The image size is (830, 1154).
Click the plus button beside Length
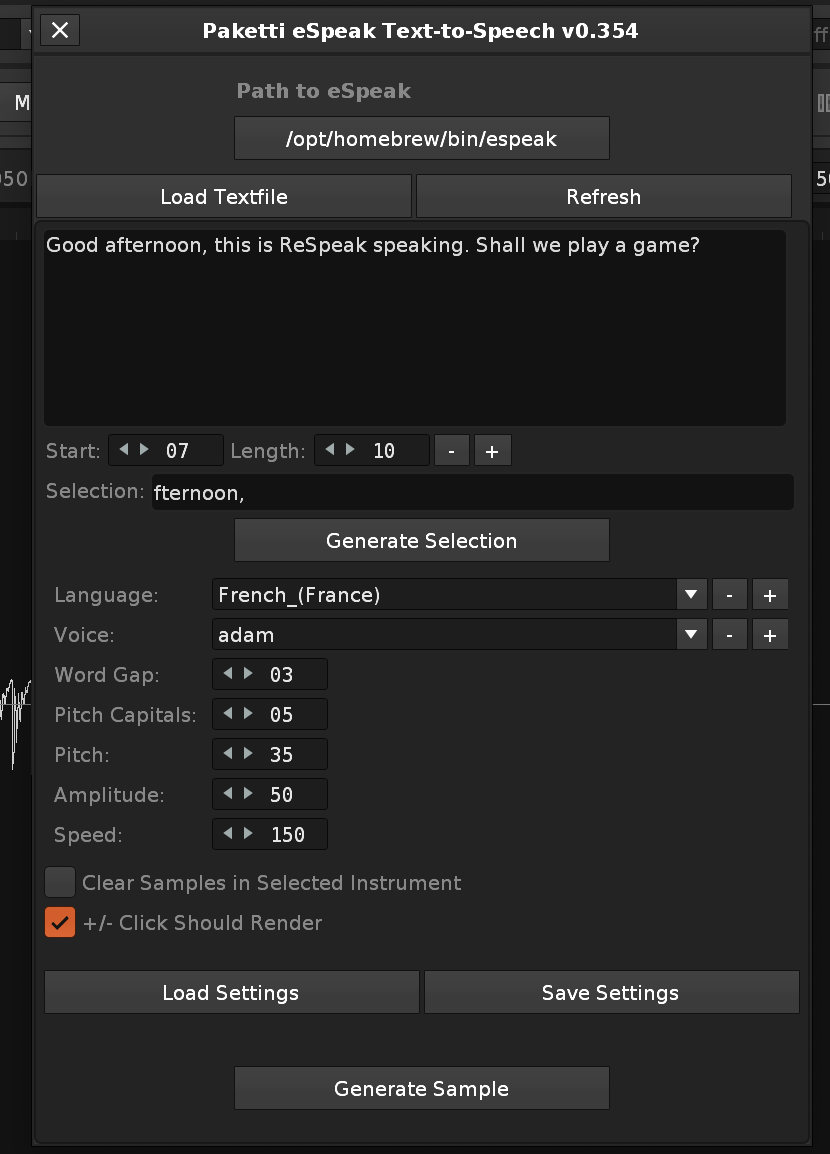point(492,451)
